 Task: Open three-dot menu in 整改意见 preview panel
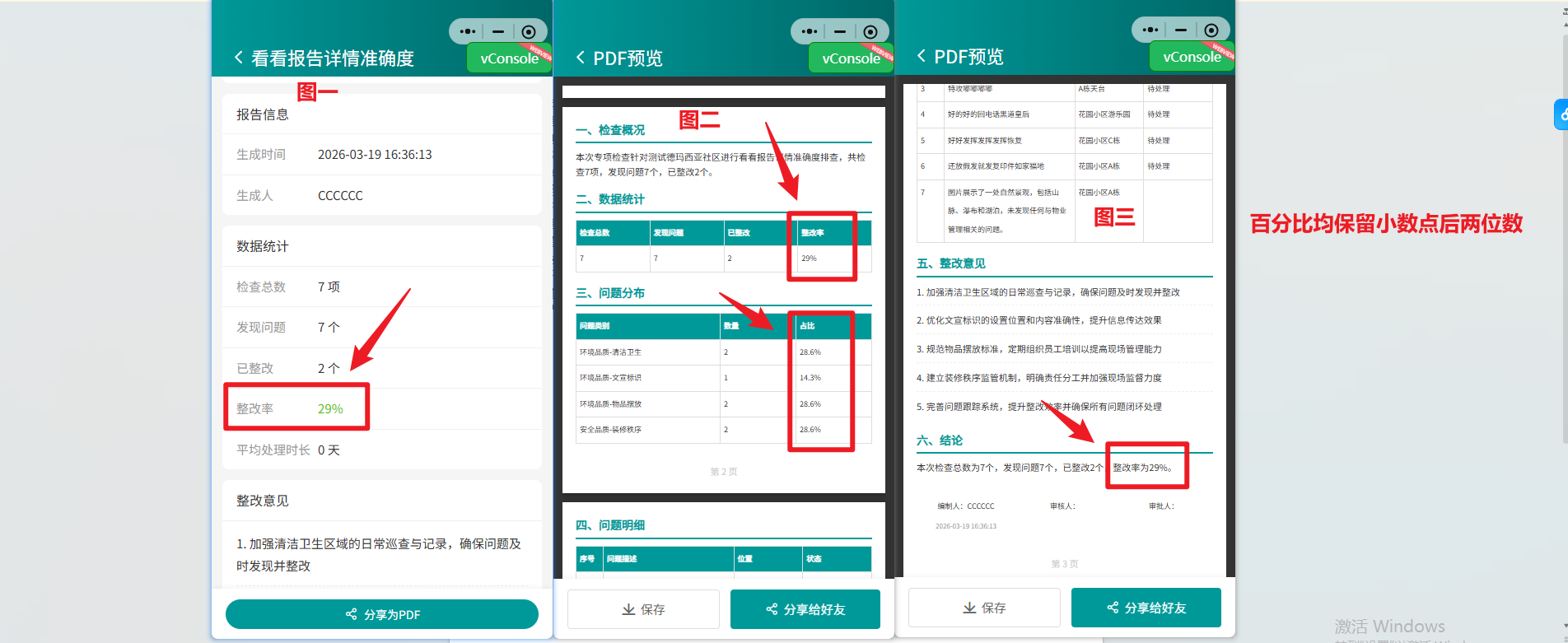pyautogui.click(x=1150, y=30)
